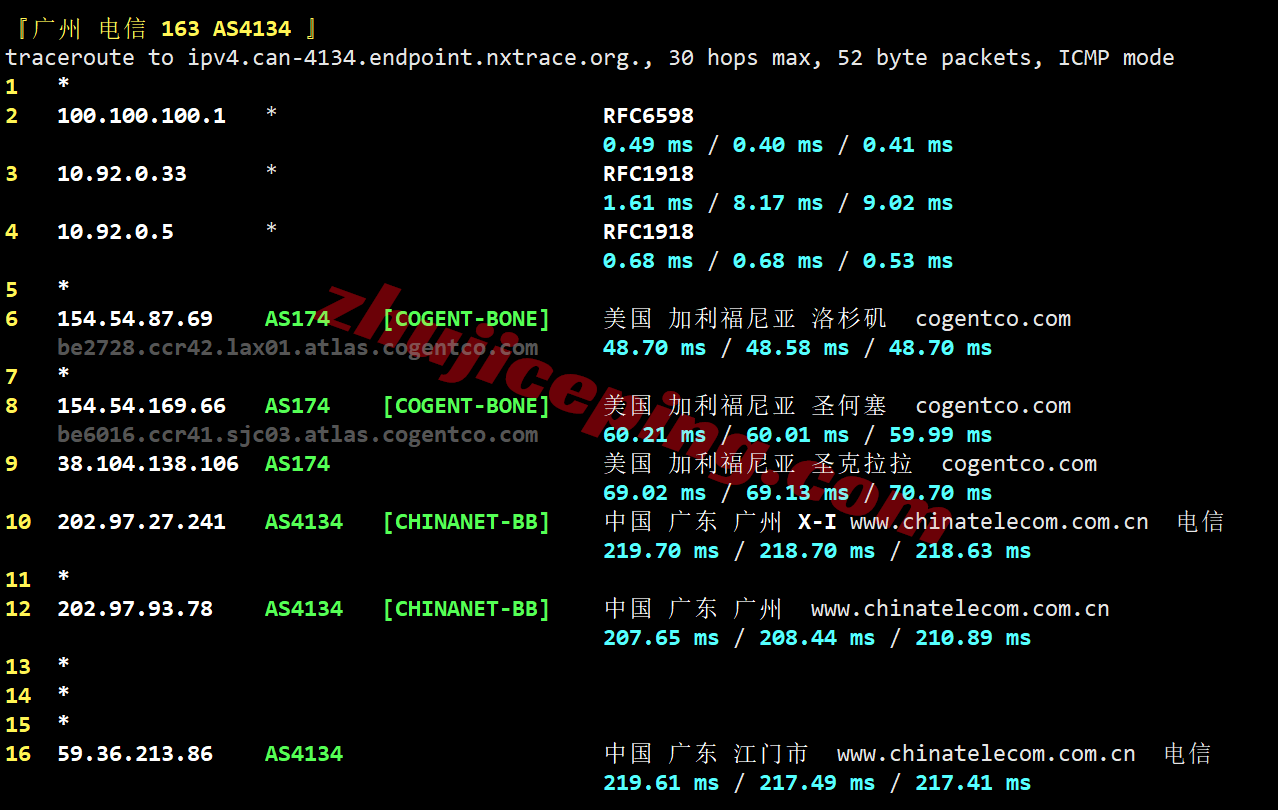Click the 'X-I' label on hop 10
The image size is (1278, 810).
point(817,522)
